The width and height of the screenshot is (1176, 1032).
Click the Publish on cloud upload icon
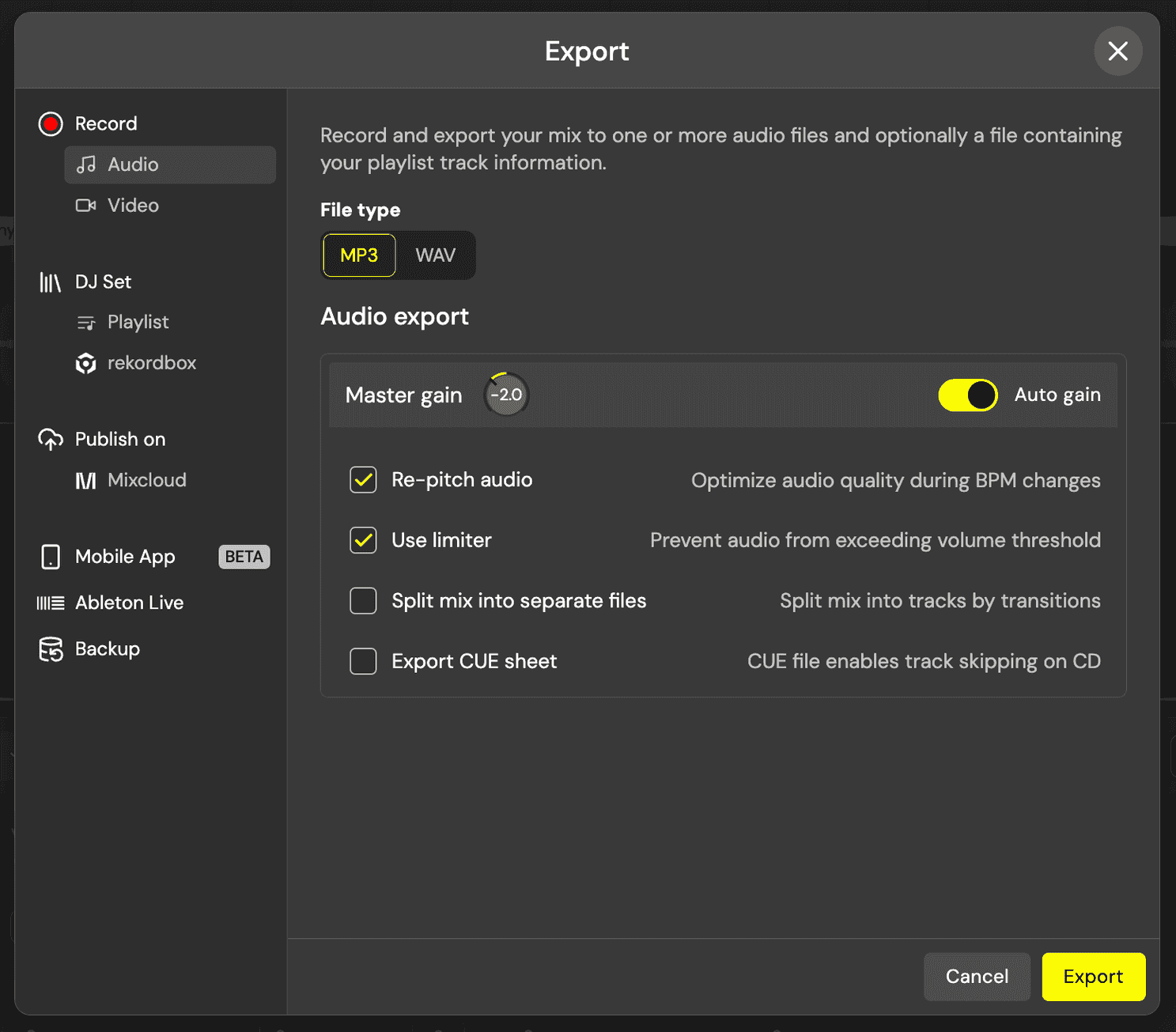[x=51, y=440]
